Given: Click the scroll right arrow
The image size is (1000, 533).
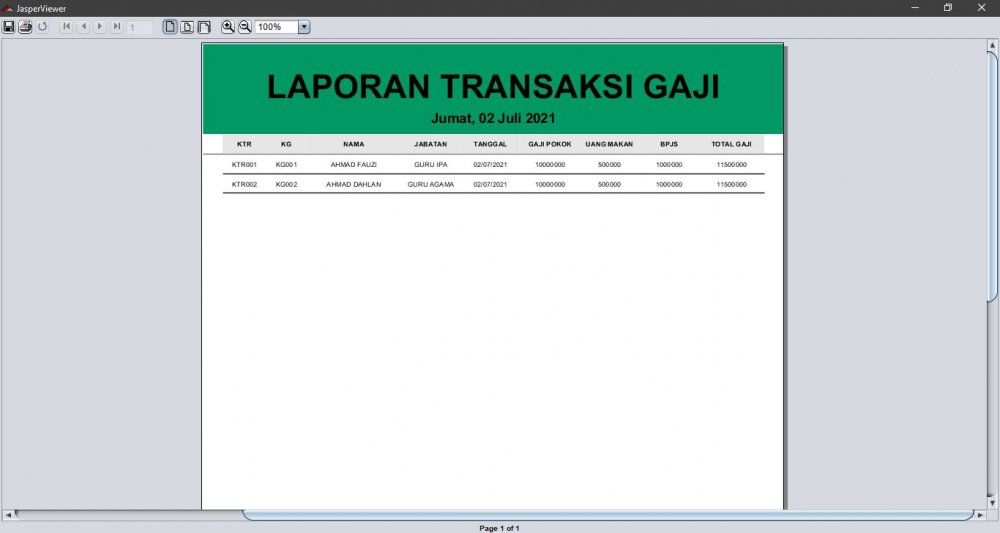Looking at the screenshot, I should pyautogui.click(x=981, y=515).
